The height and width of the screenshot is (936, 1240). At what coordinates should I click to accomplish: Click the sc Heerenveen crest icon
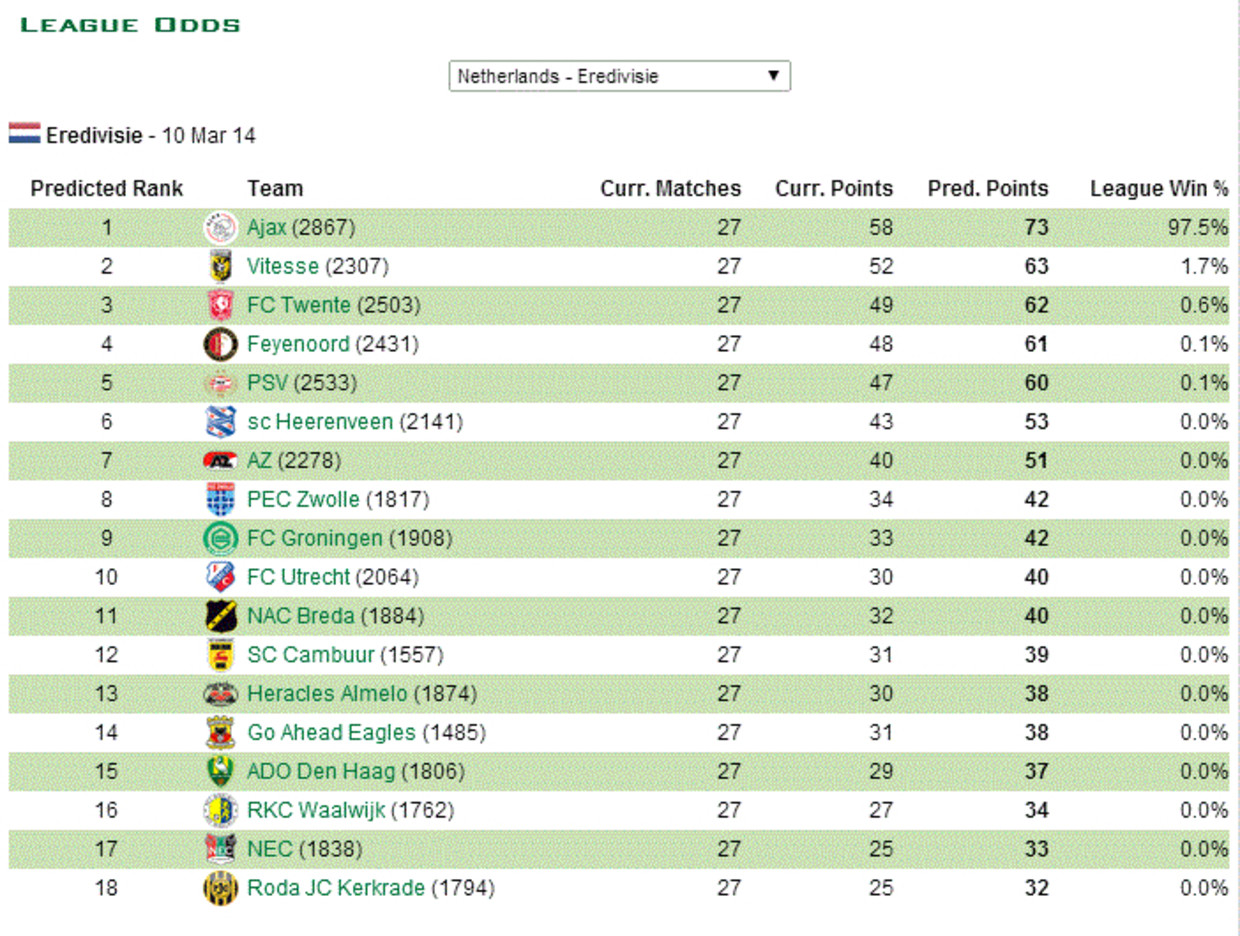point(220,422)
